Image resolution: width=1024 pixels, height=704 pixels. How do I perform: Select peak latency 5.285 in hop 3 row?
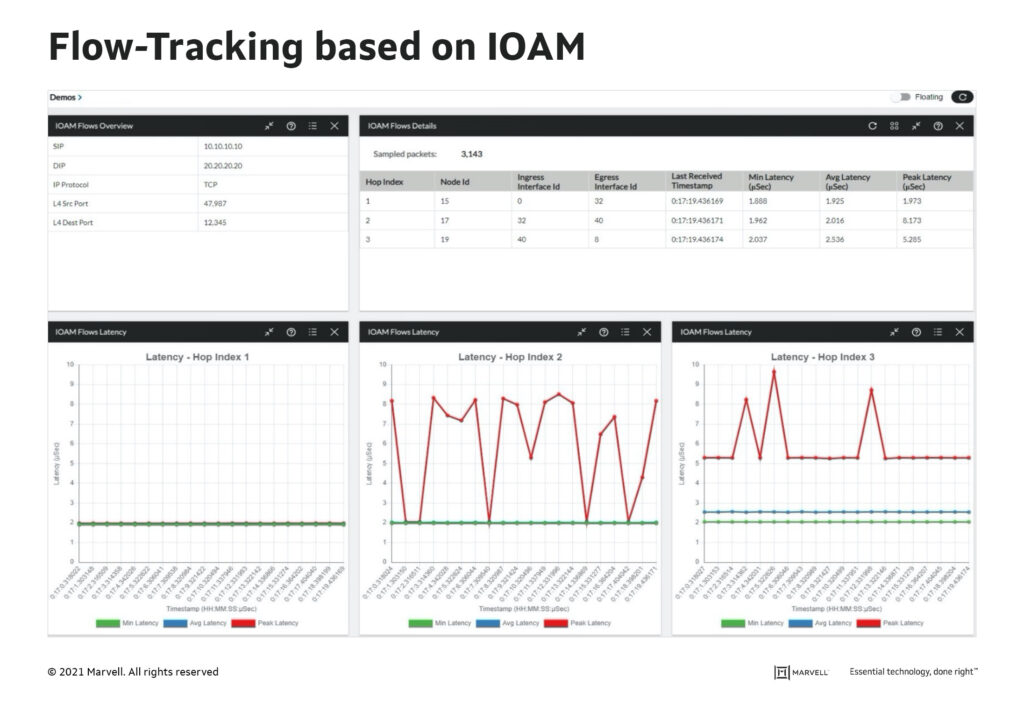(x=912, y=240)
